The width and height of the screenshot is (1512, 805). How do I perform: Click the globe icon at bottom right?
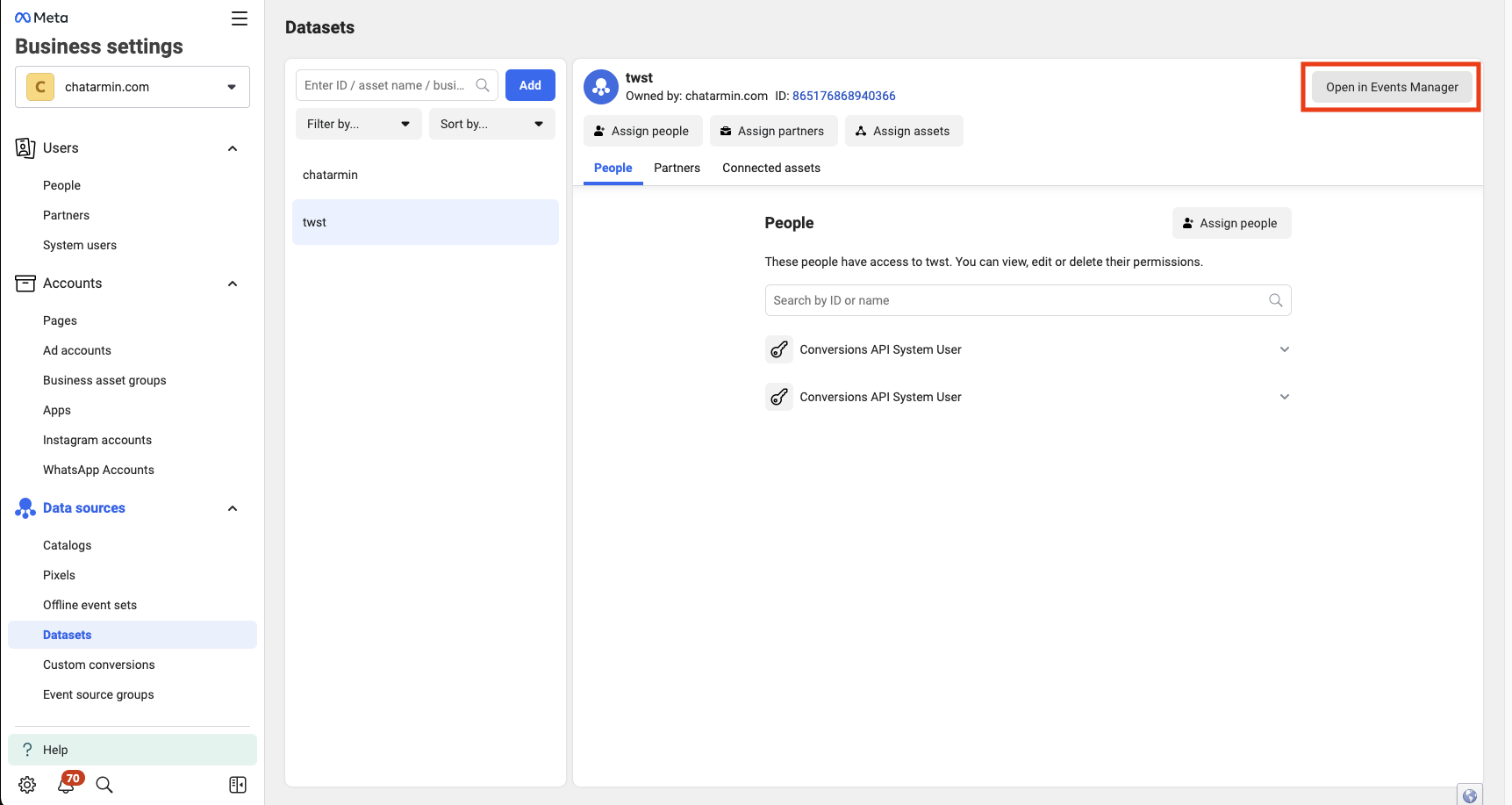tap(1469, 795)
